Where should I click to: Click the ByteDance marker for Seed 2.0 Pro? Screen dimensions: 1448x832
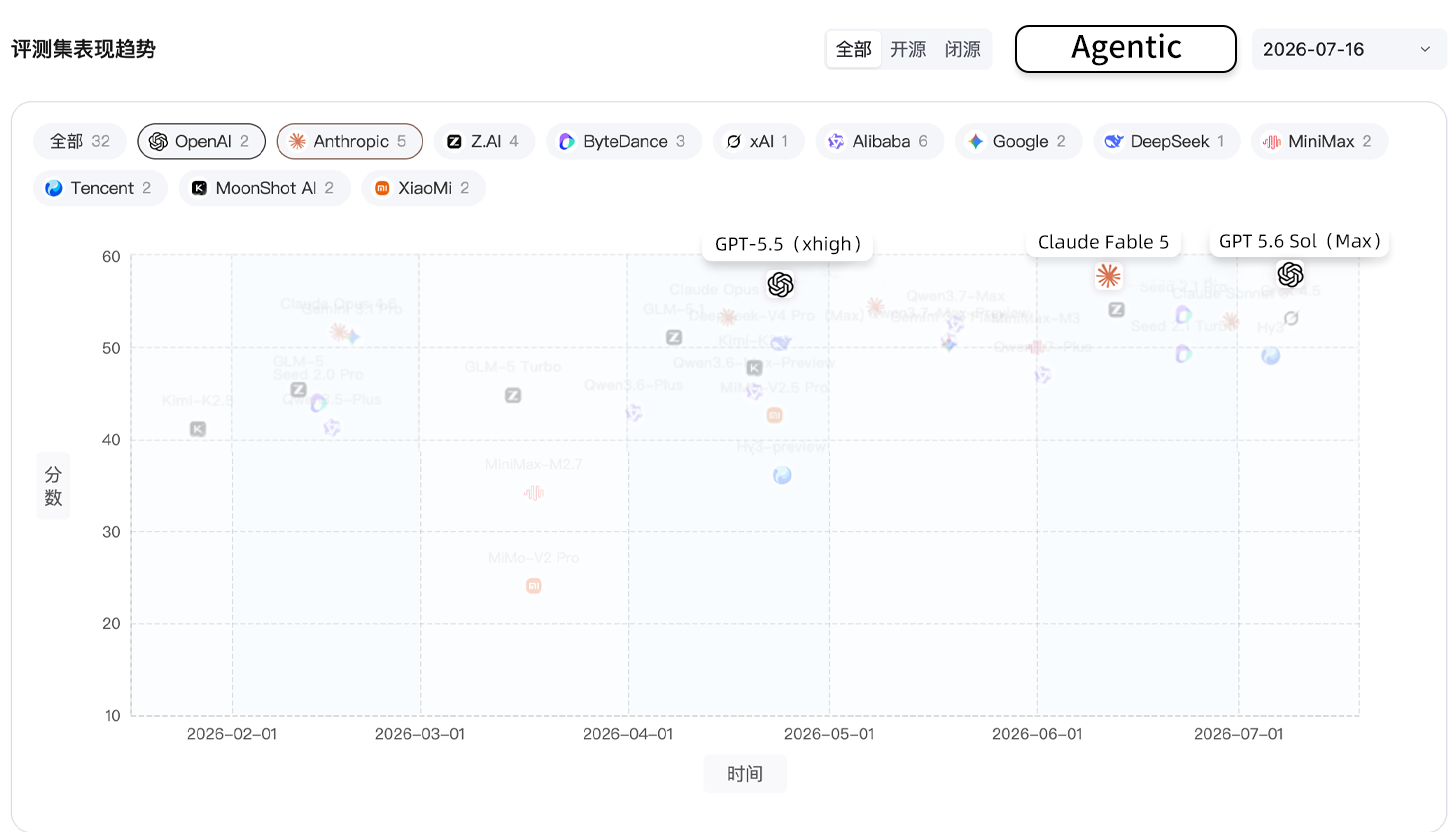[319, 403]
